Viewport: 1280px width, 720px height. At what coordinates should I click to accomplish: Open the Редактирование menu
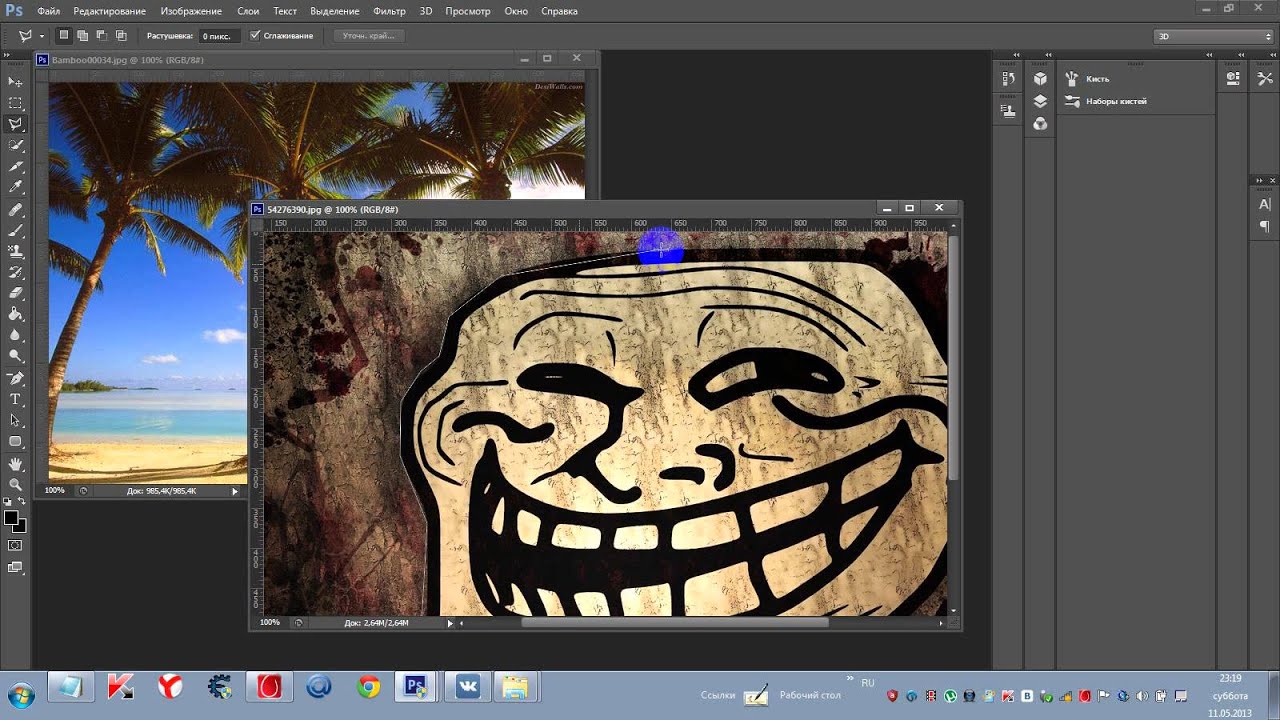click(109, 11)
